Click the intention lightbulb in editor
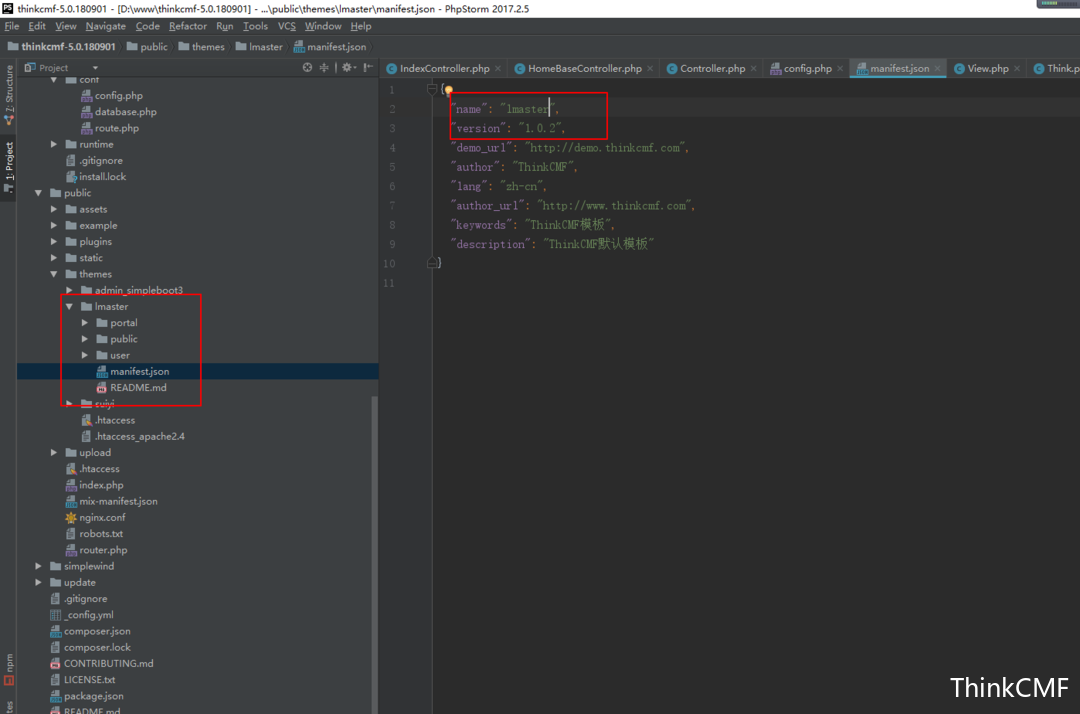This screenshot has height=714, width=1080. coord(448,90)
